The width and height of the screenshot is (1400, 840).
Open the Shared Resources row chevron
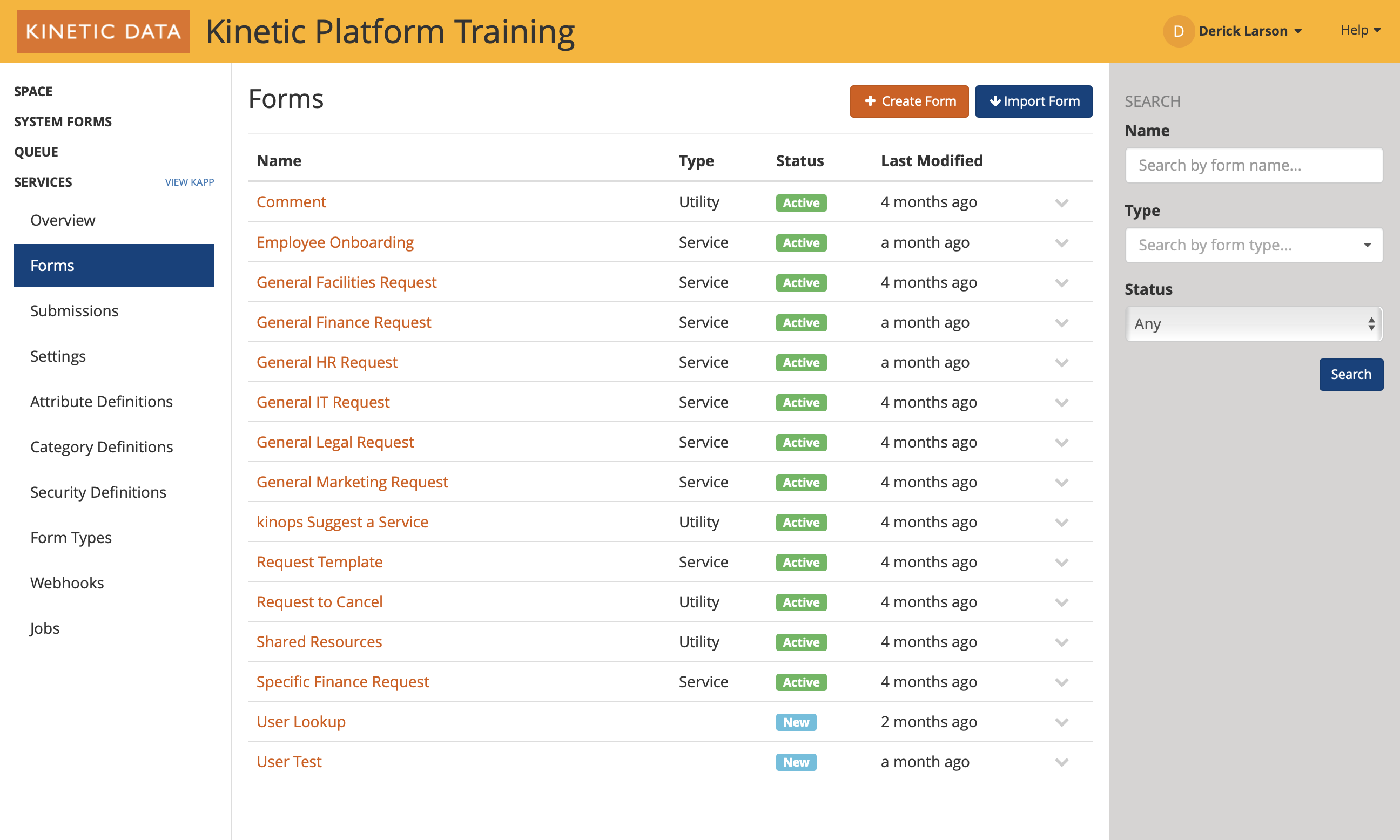coord(1061,642)
